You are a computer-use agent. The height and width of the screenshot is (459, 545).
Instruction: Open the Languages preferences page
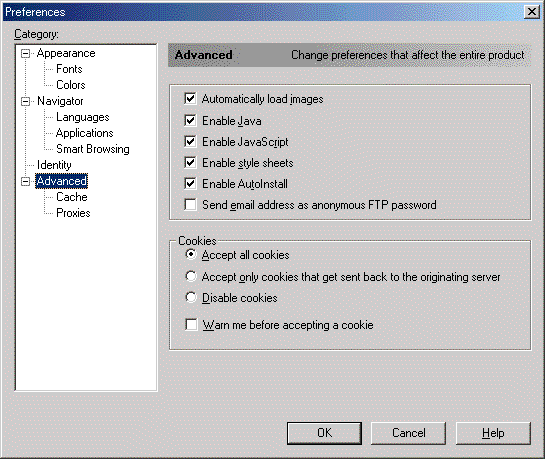(83, 117)
